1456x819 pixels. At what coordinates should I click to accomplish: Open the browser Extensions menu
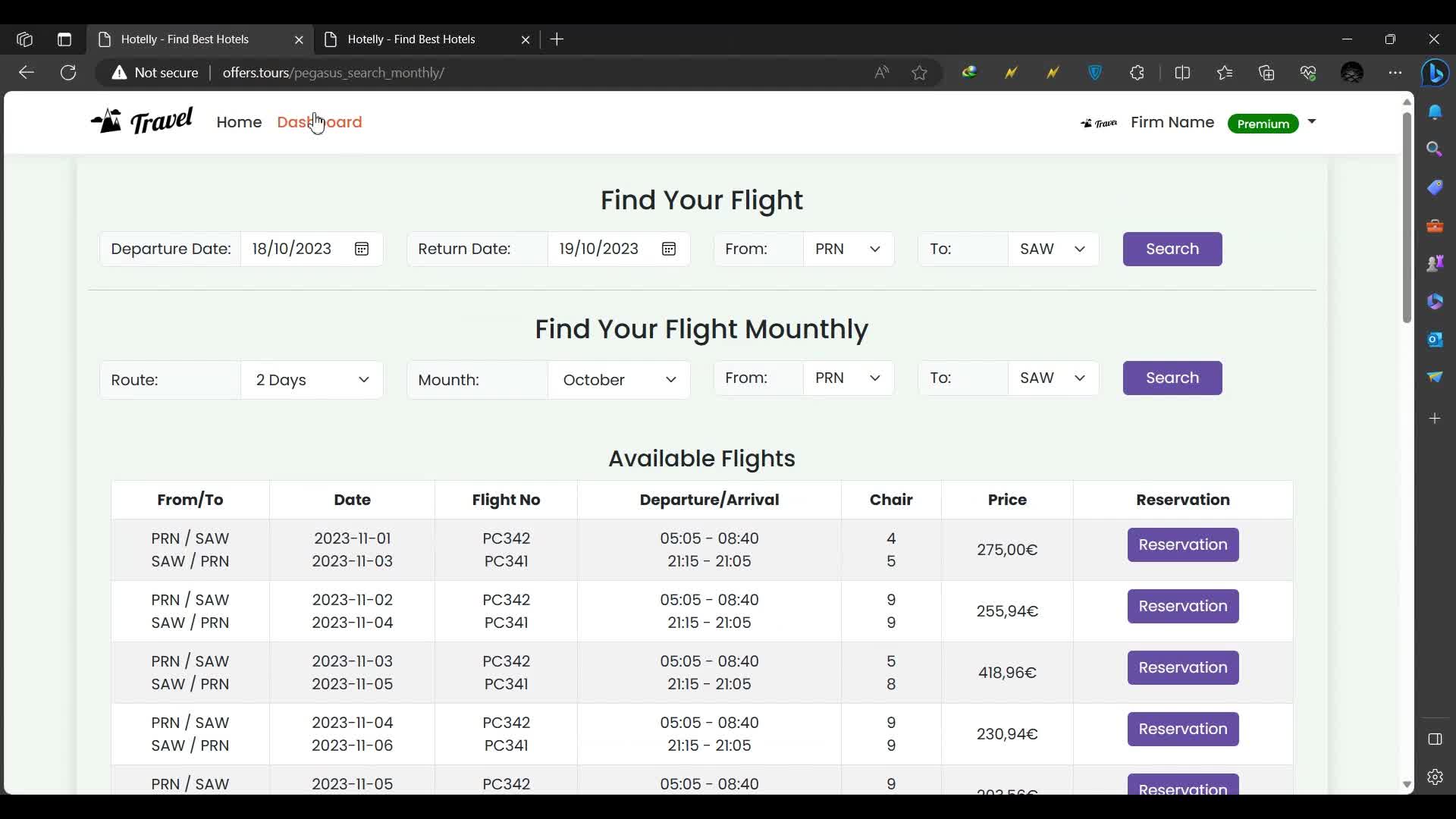1137,73
